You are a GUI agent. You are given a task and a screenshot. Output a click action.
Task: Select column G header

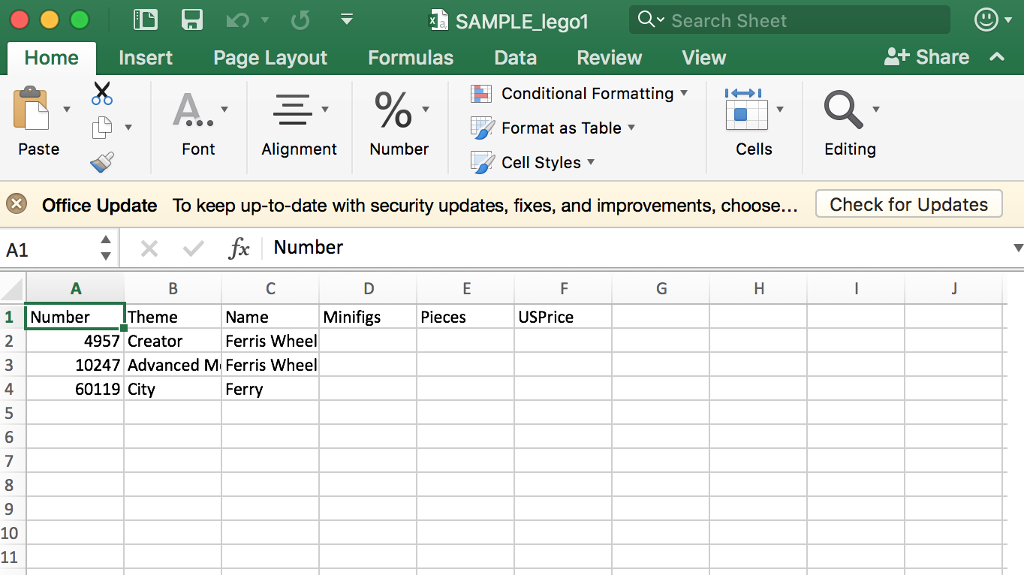coord(661,289)
